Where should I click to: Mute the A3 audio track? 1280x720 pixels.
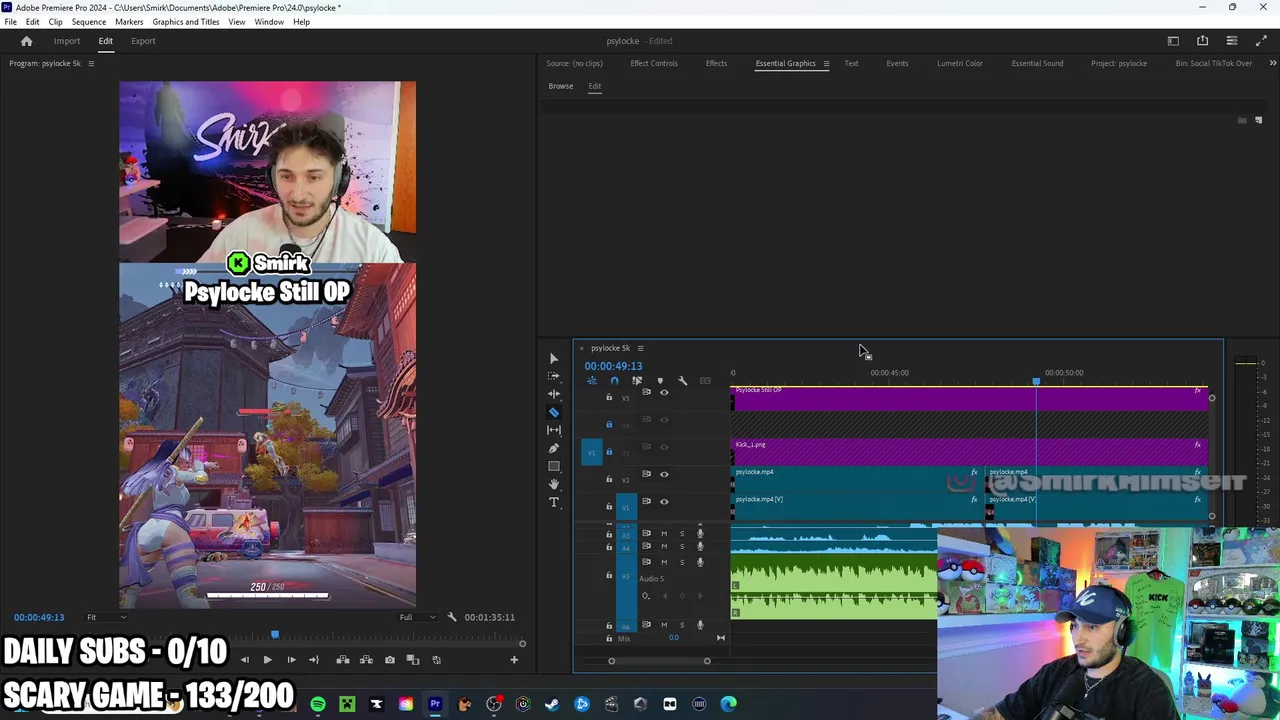[x=664, y=534]
